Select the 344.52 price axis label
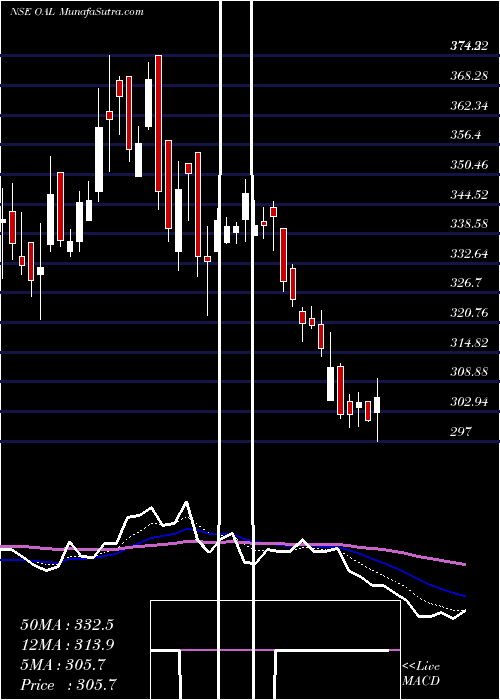 (x=468, y=195)
